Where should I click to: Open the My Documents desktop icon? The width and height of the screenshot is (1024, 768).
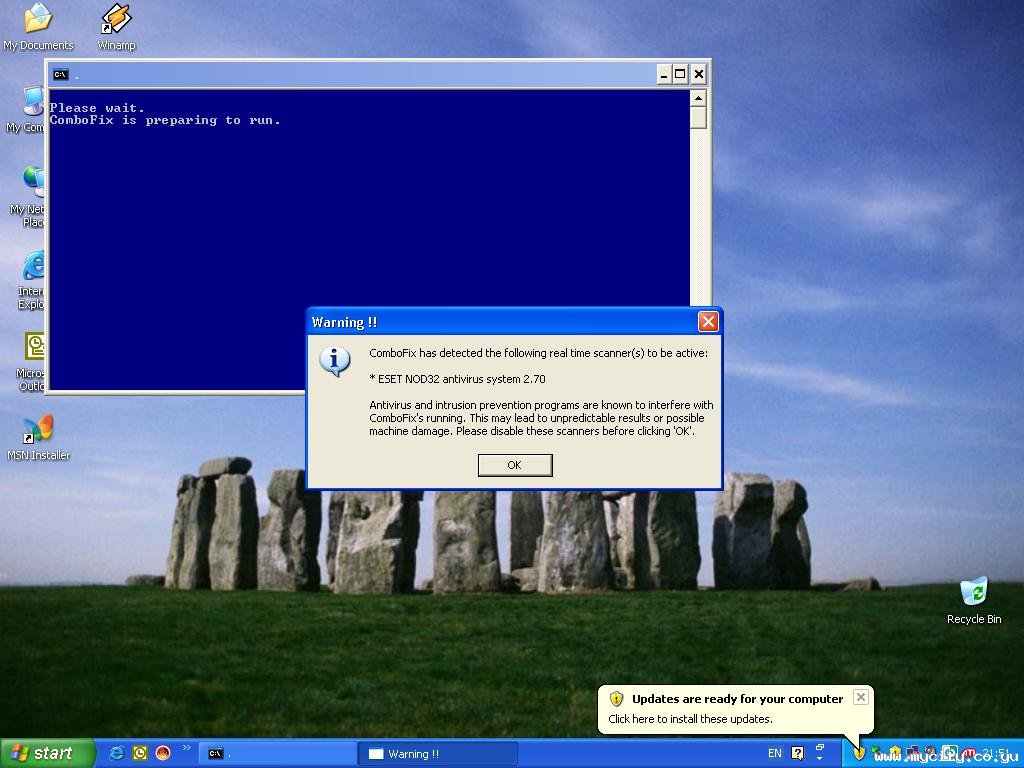coord(38,26)
